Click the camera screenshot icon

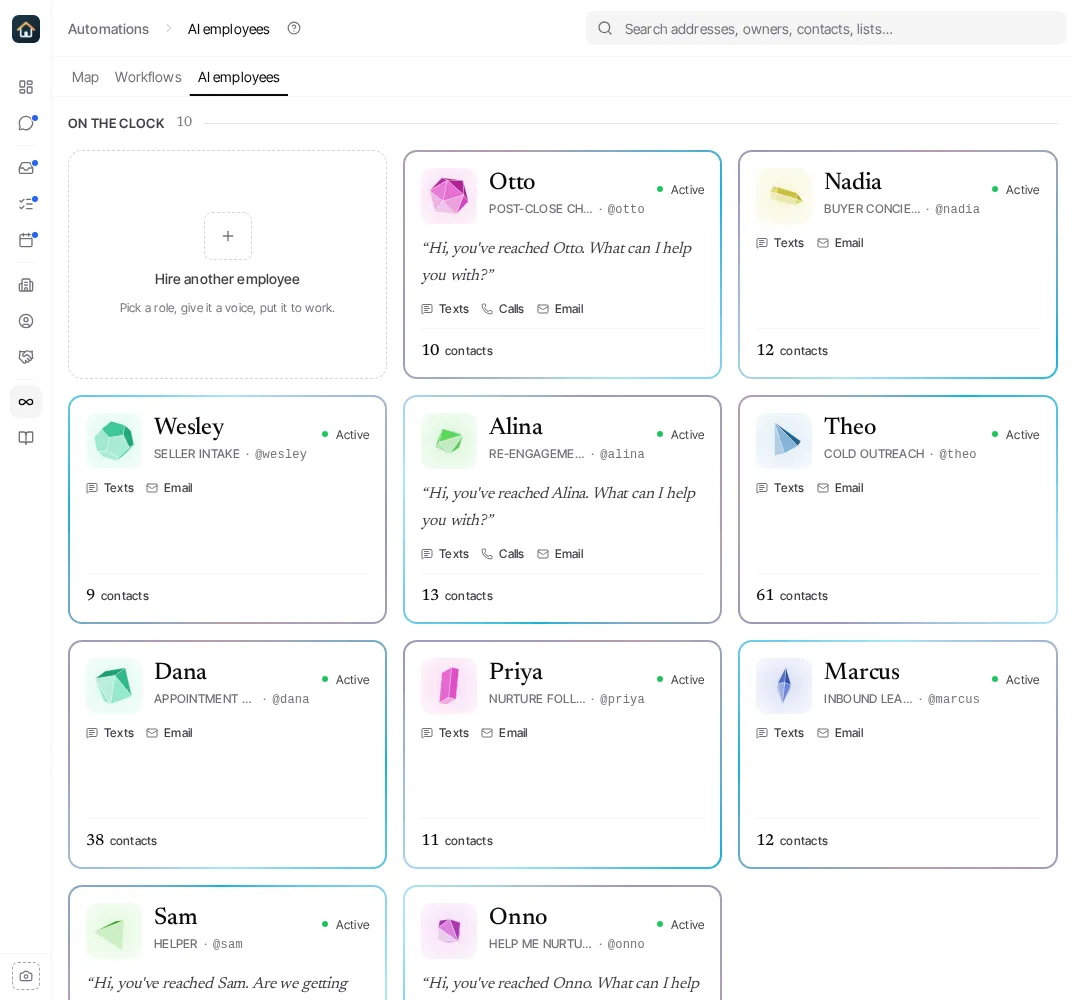point(26,976)
